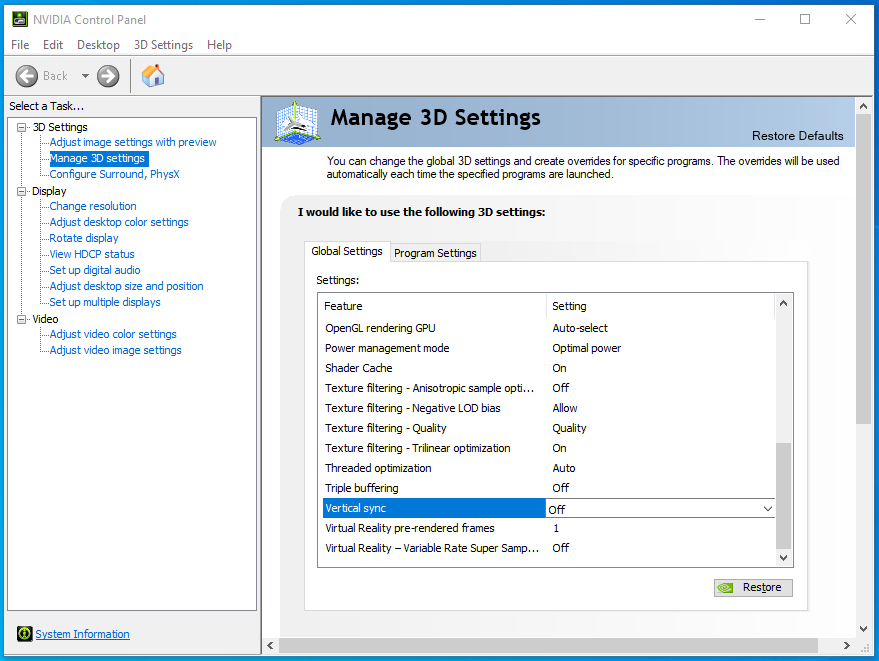Open the Back history dropdown arrow
This screenshot has height=661, width=879.
pyautogui.click(x=85, y=76)
